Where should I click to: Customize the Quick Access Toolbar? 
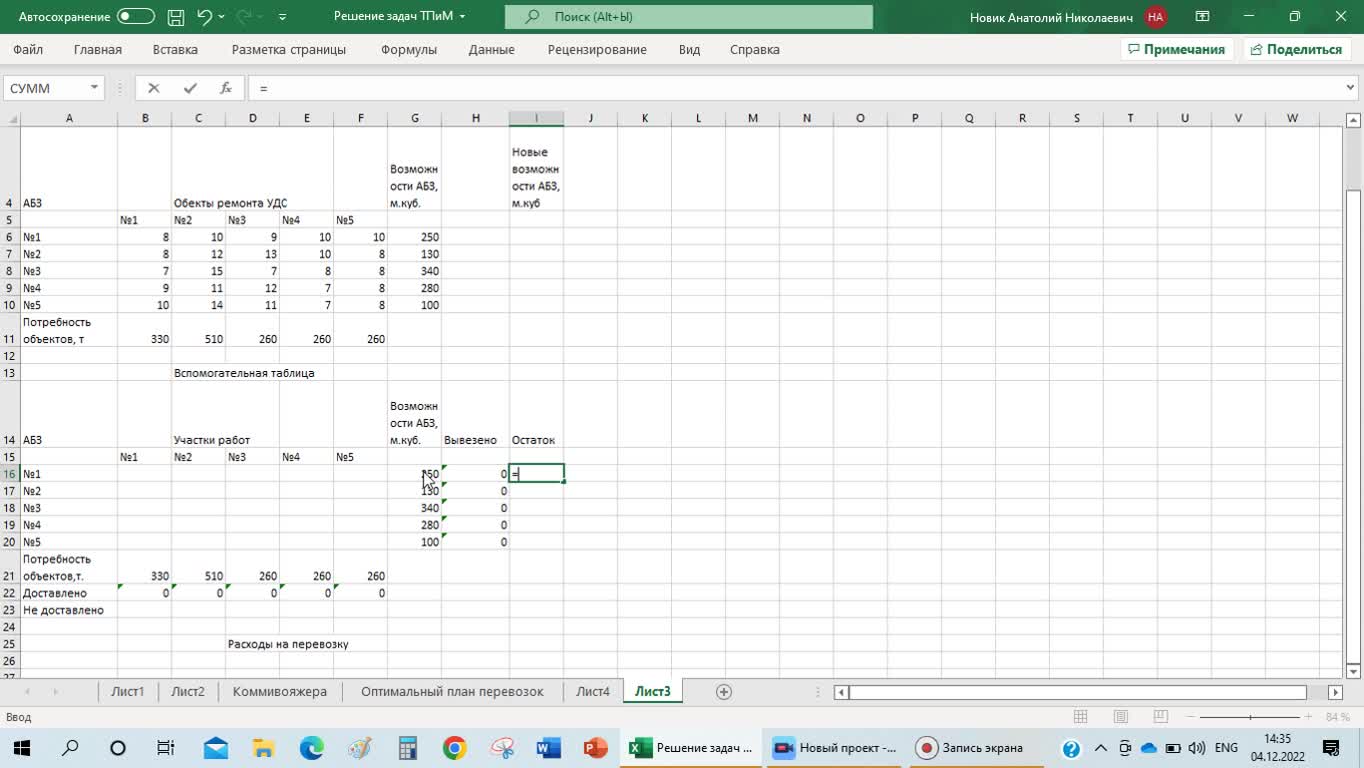pyautogui.click(x=283, y=17)
